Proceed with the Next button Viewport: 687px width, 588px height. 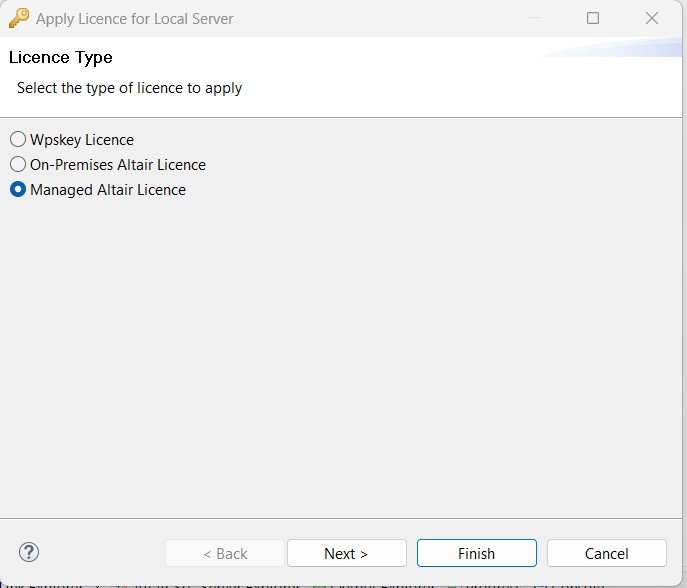[346, 553]
